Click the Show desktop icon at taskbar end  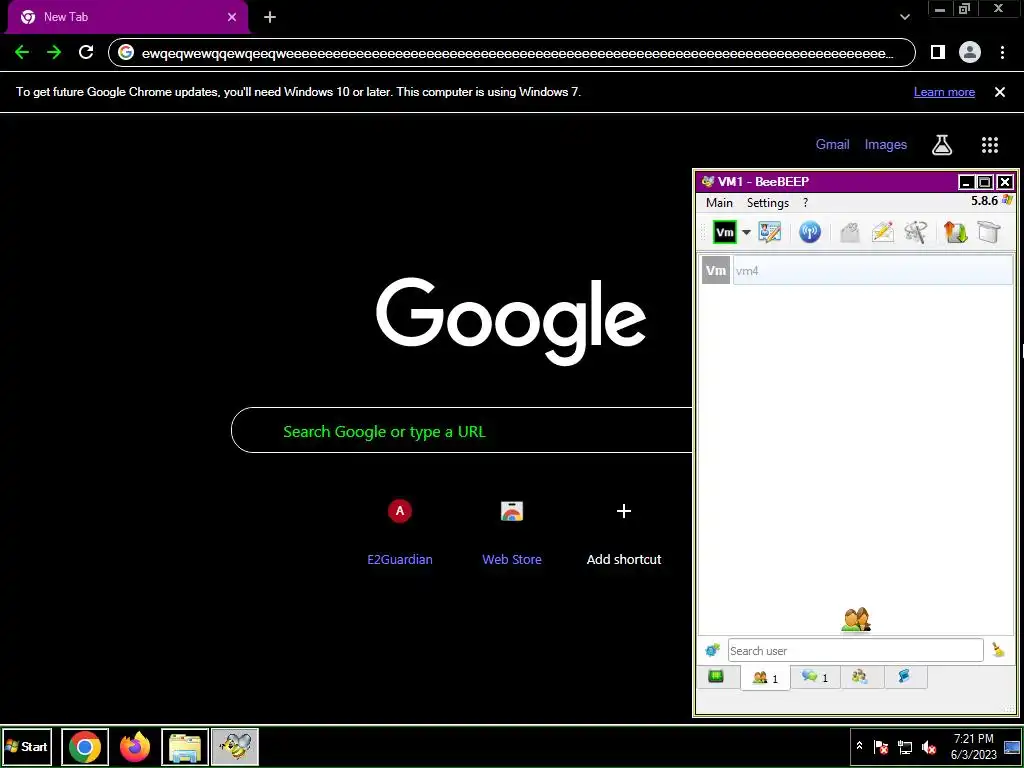click(x=1012, y=746)
